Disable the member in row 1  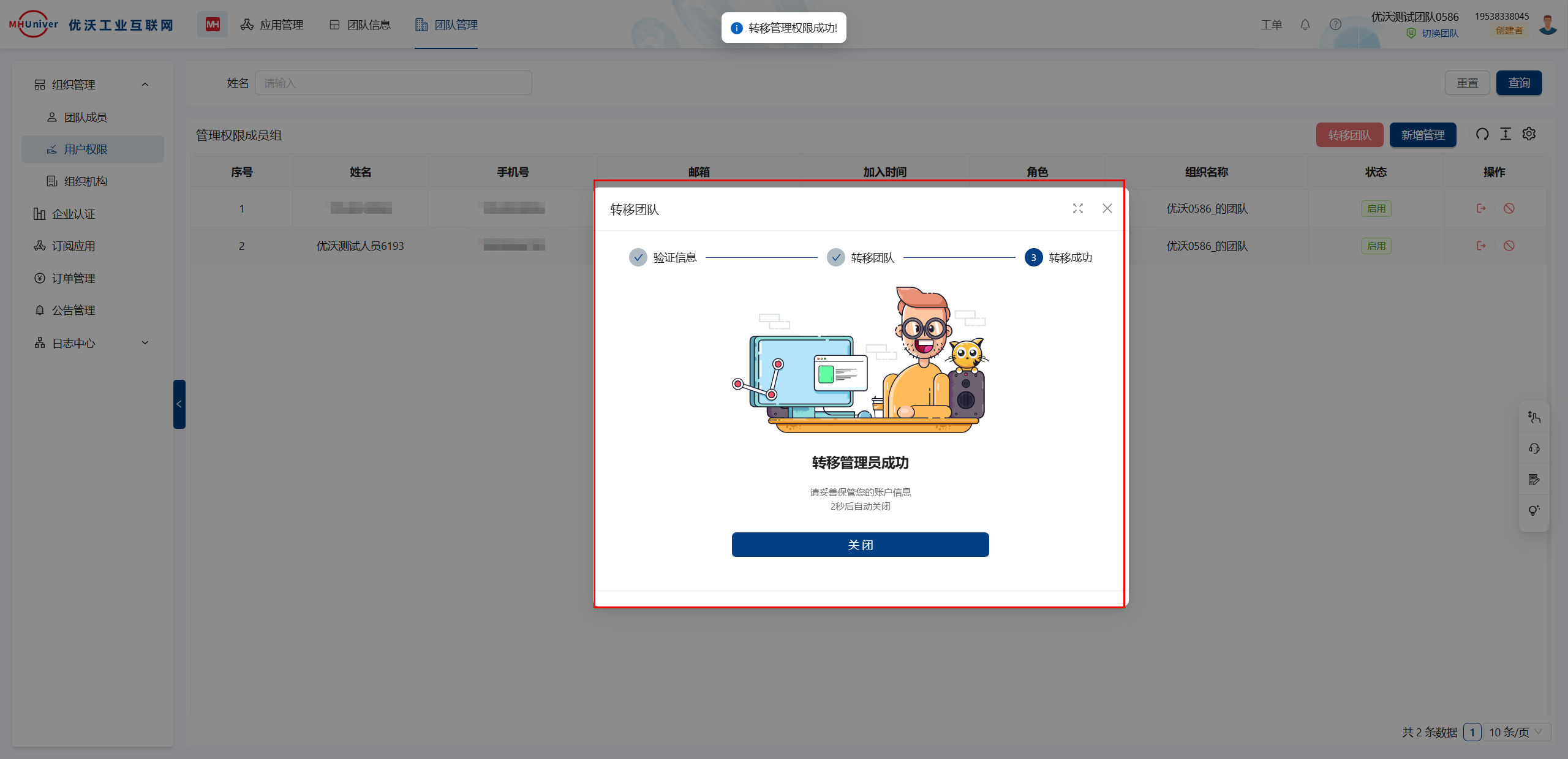(x=1509, y=209)
